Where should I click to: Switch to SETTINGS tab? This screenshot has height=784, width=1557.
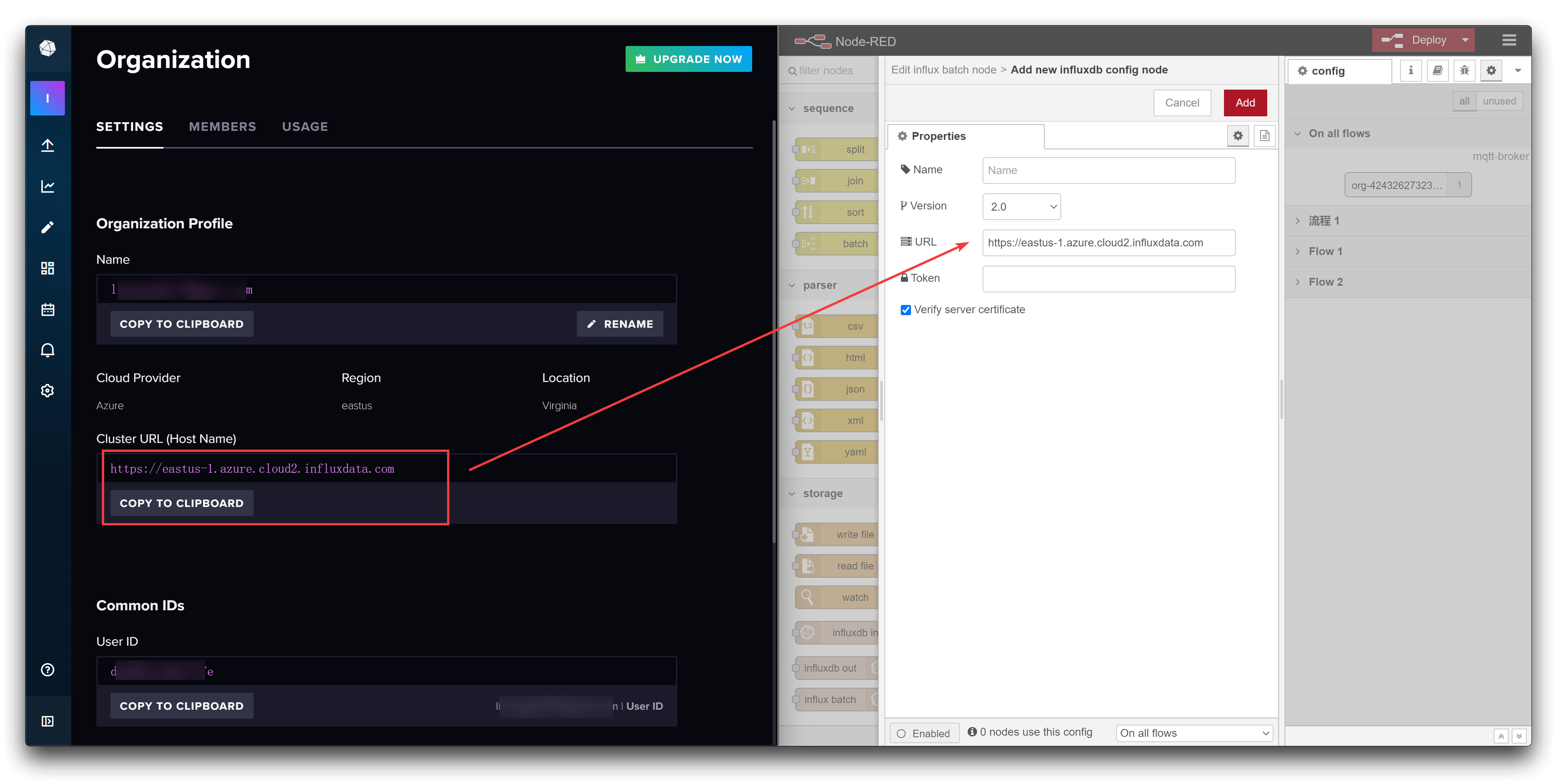click(129, 127)
